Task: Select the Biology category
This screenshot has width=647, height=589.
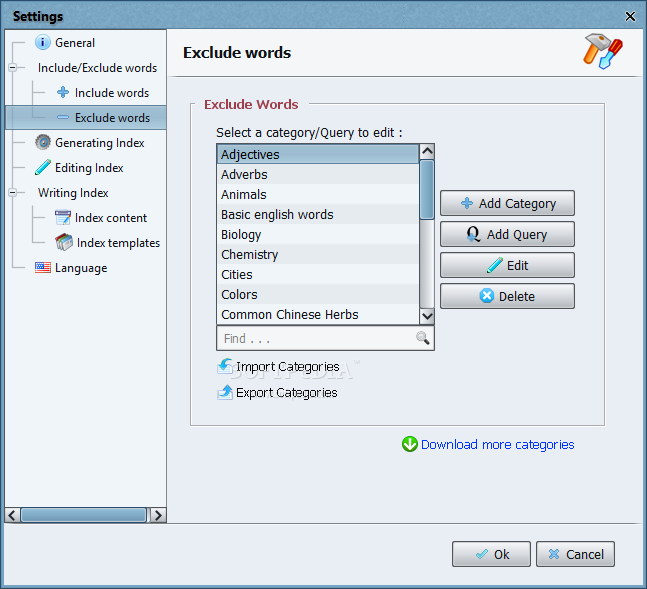Action: pyautogui.click(x=318, y=234)
